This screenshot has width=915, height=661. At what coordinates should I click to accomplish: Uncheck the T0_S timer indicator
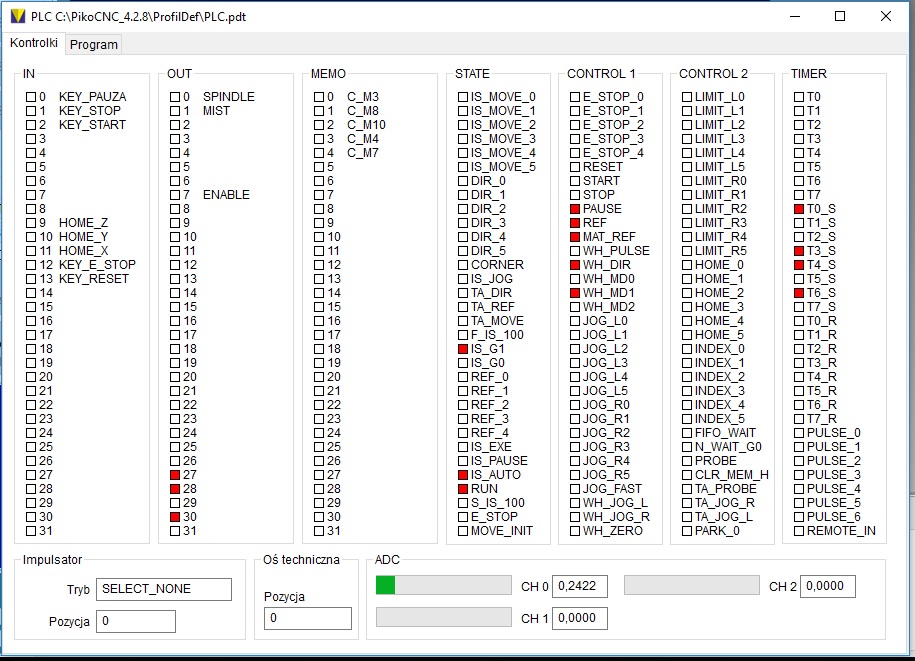point(799,209)
